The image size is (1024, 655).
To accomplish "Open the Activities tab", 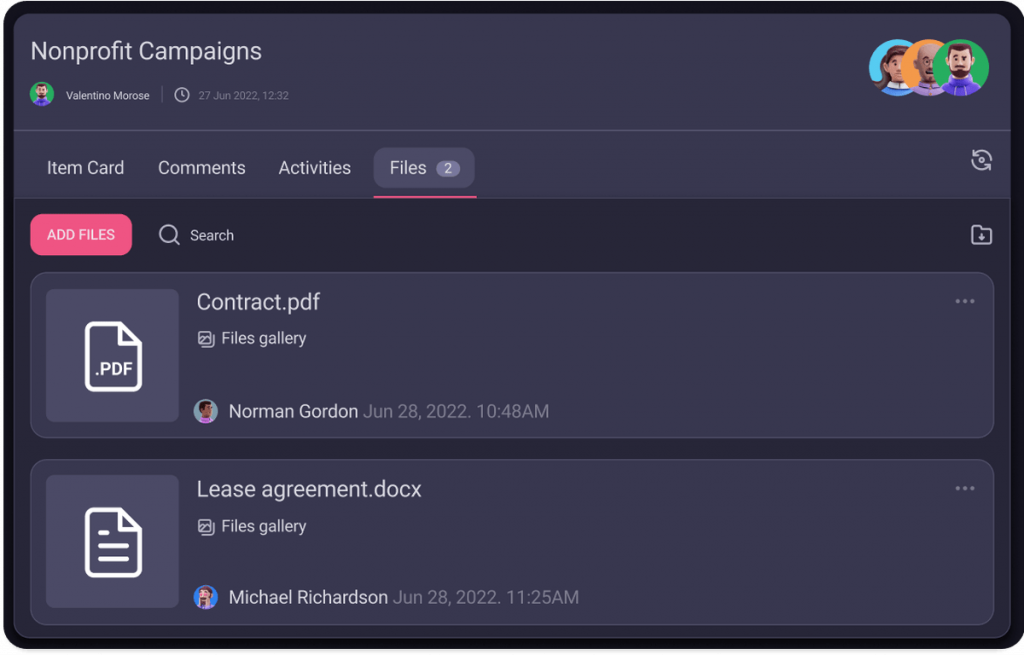I will tap(314, 167).
